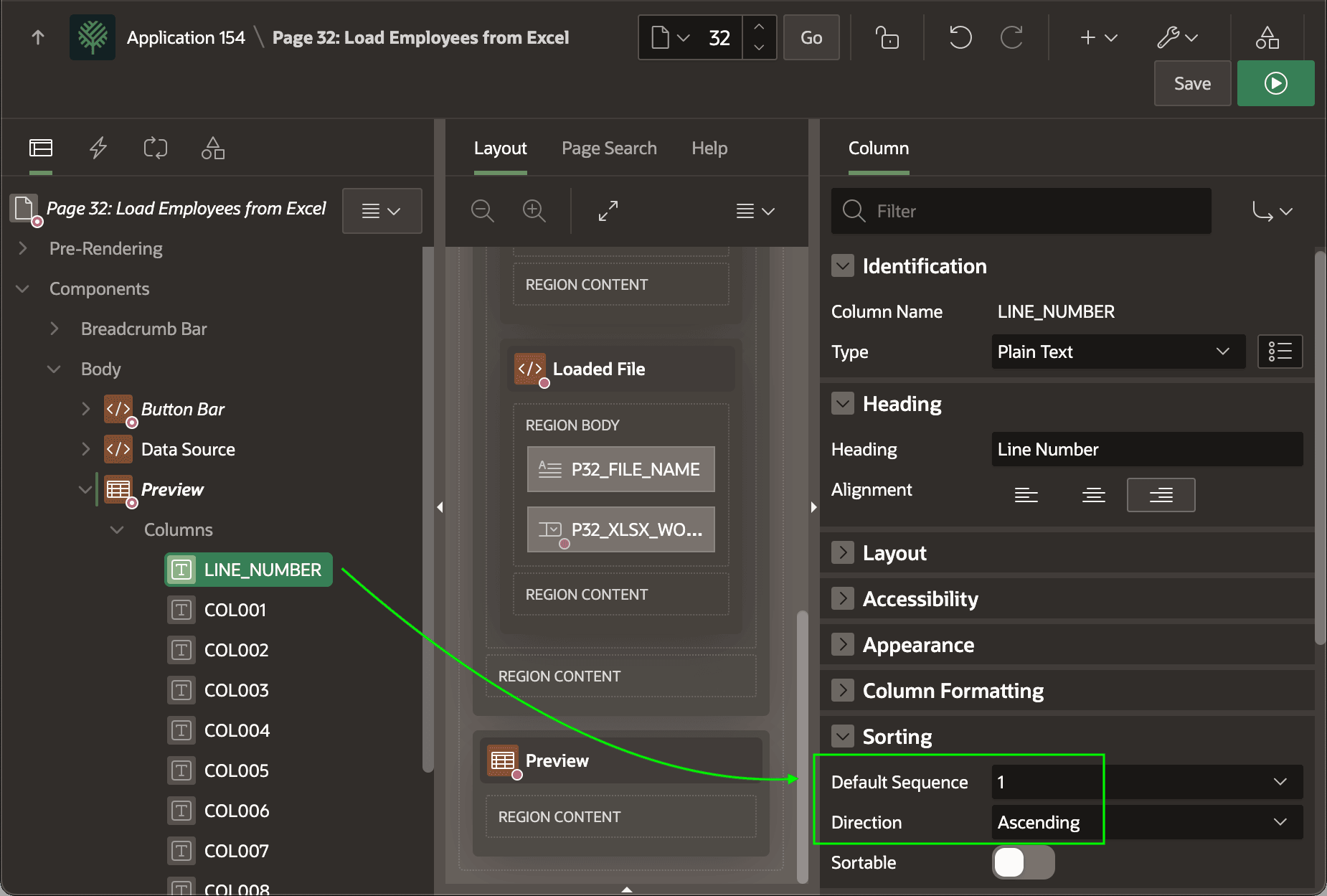Open the Page Search tab
Viewport: 1327px width, 896px height.
click(x=609, y=148)
